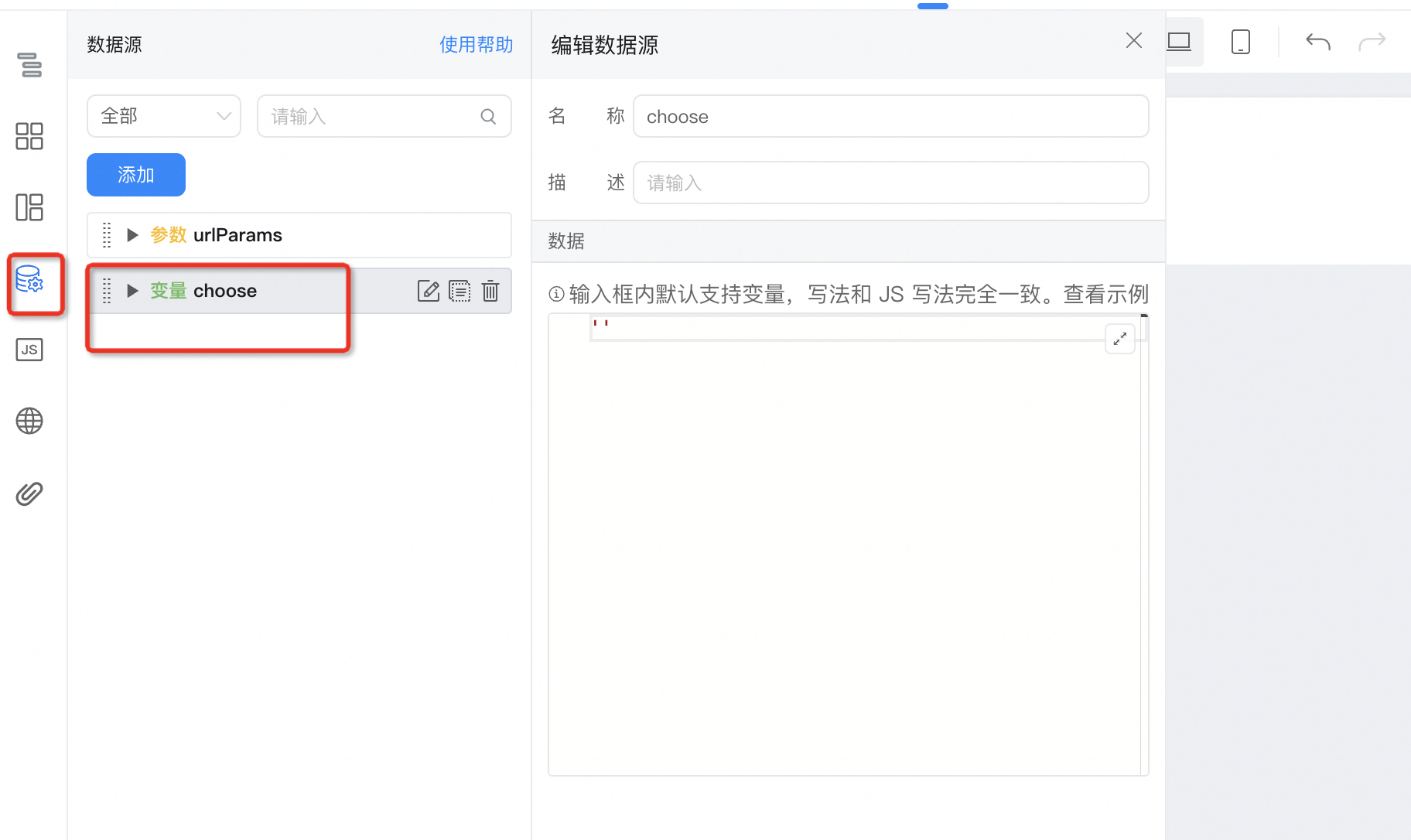Focus the 名称 field containing choose
Viewport: 1411px width, 840px height.
coord(891,116)
